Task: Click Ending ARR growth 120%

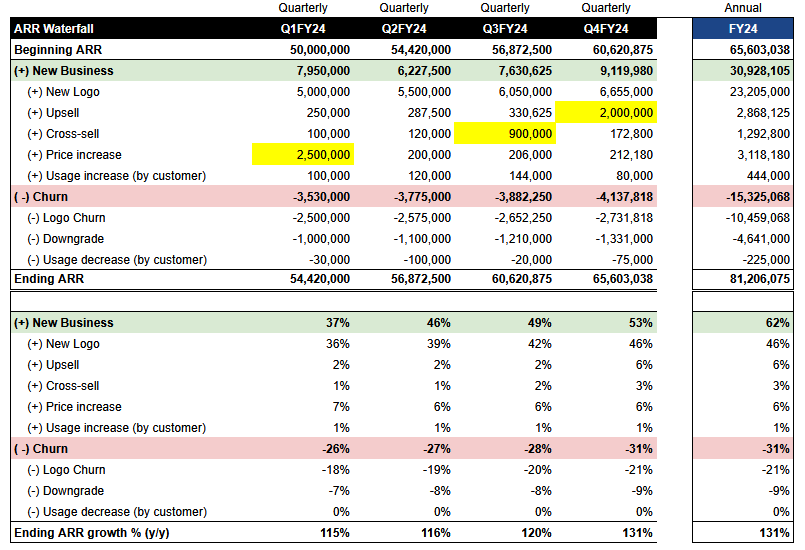Action: 536,533
